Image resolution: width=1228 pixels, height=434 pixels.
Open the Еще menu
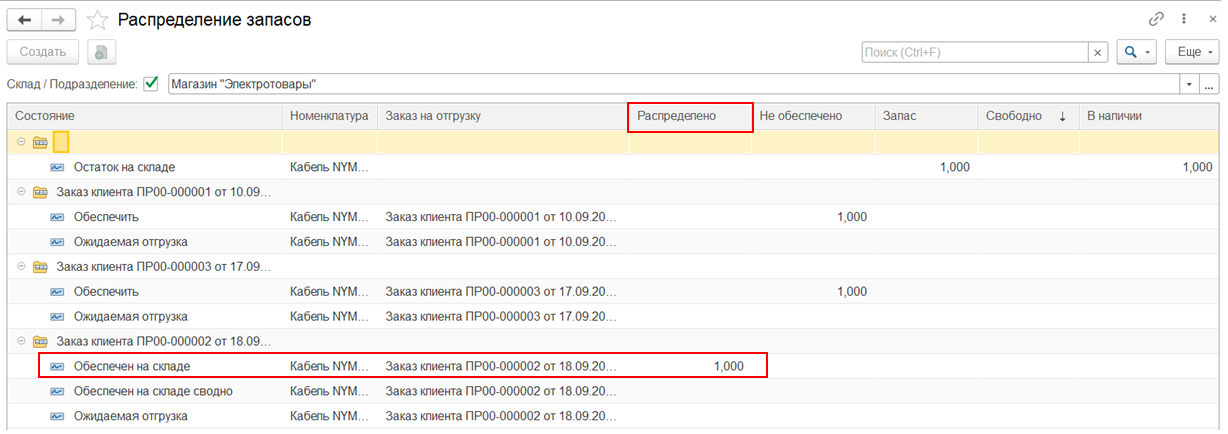1190,52
